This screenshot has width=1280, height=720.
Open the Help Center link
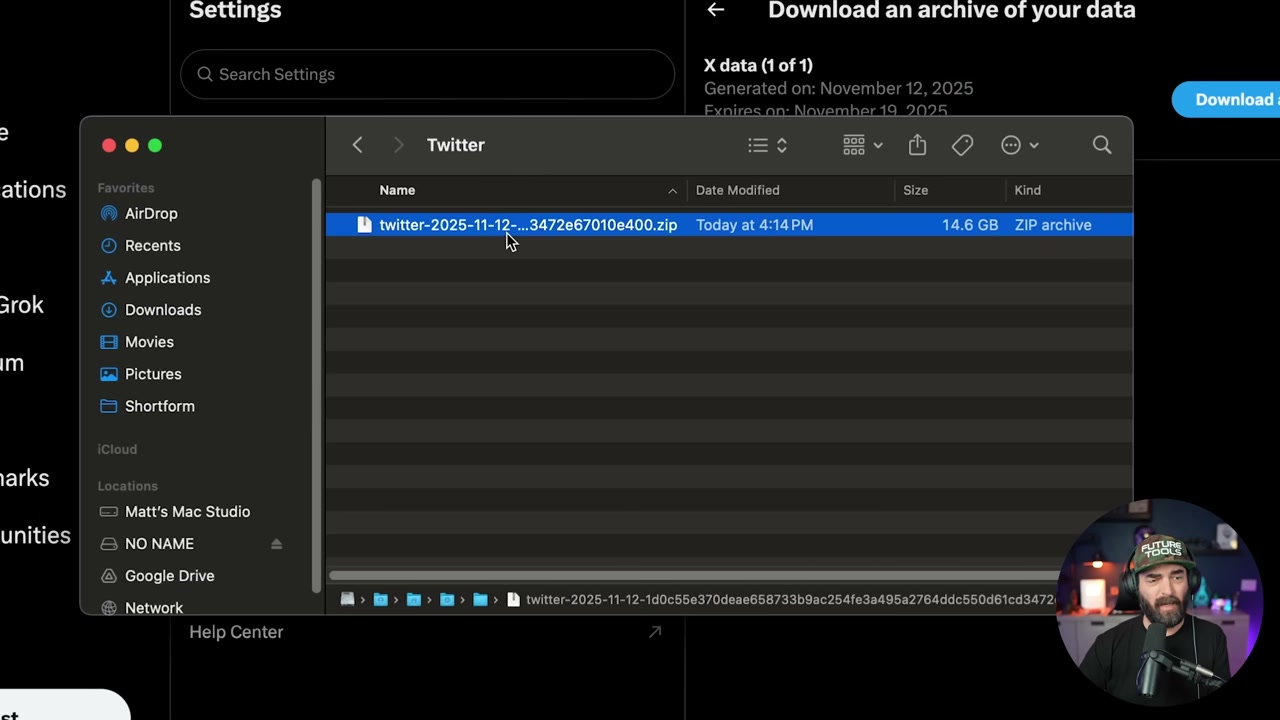236,632
